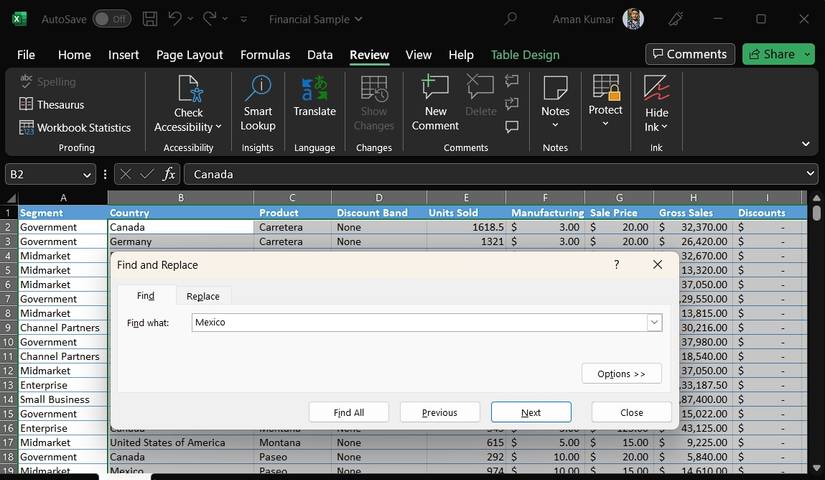This screenshot has width=825, height=480.
Task: Open Workbook Statistics
Action: pos(75,128)
